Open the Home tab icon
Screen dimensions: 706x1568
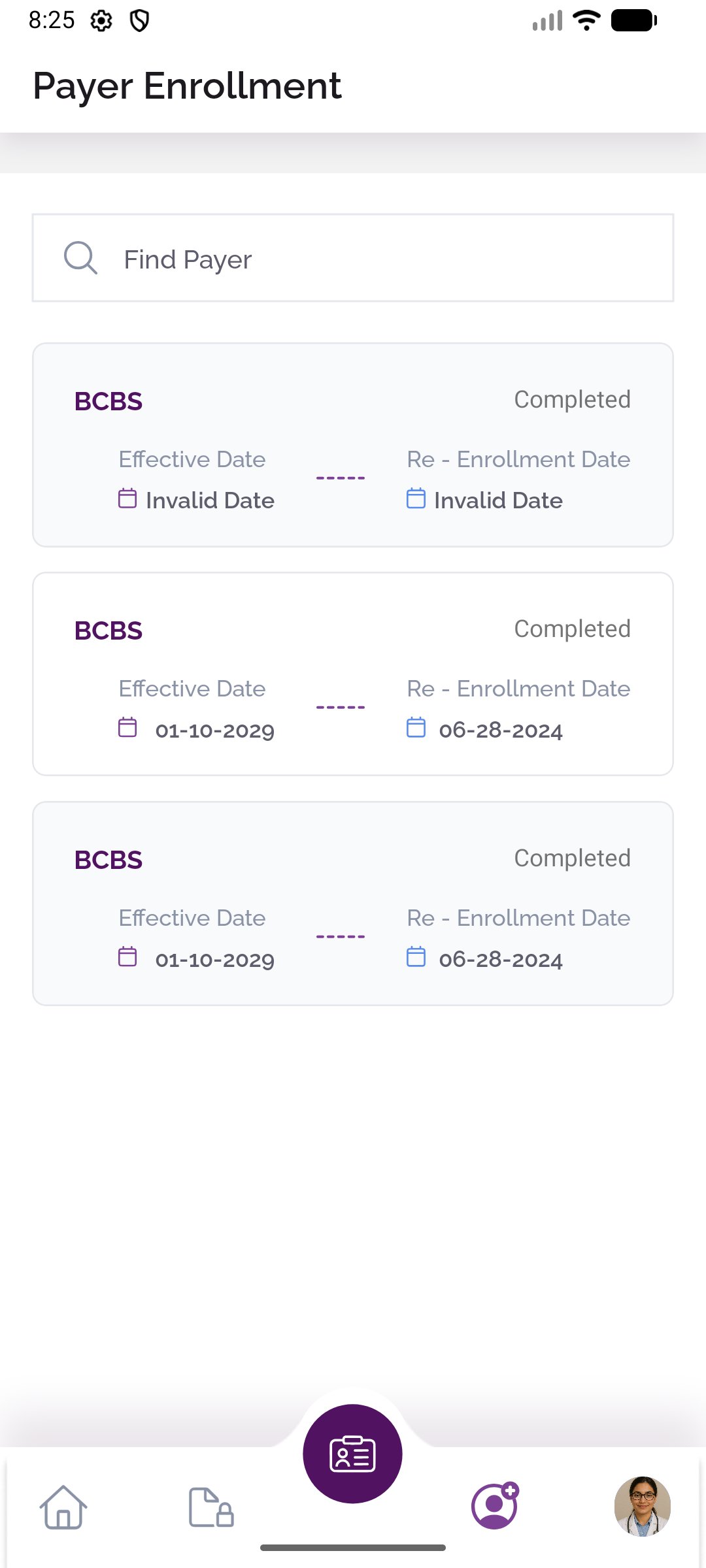(63, 1507)
